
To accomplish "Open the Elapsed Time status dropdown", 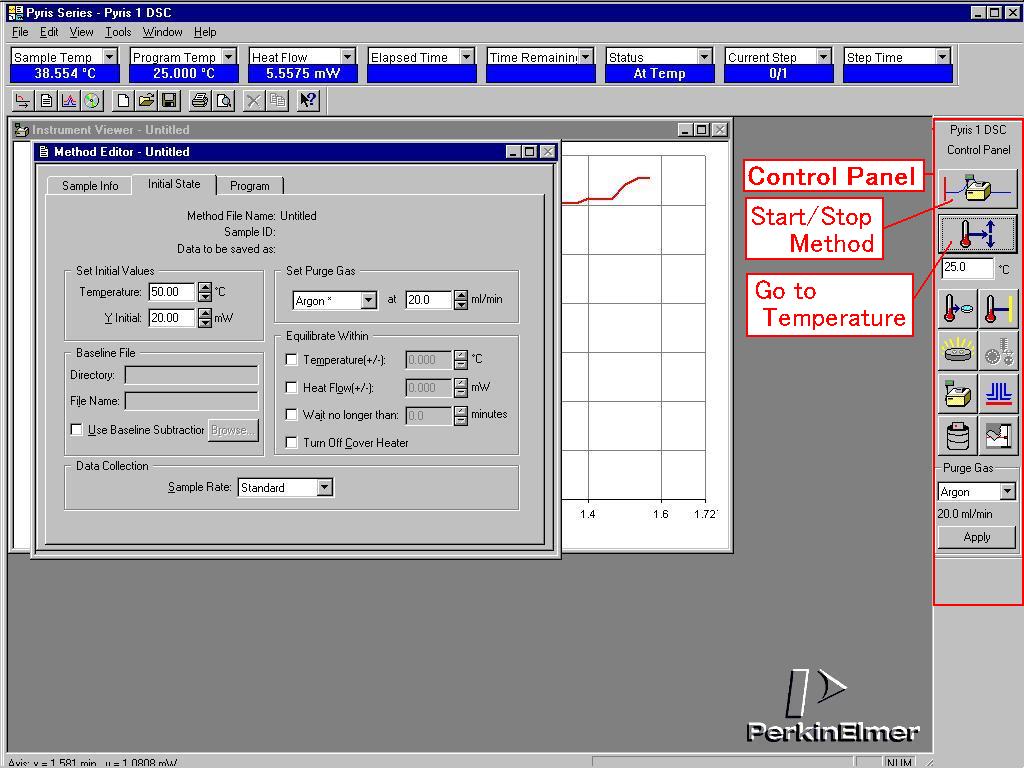I will (467, 57).
